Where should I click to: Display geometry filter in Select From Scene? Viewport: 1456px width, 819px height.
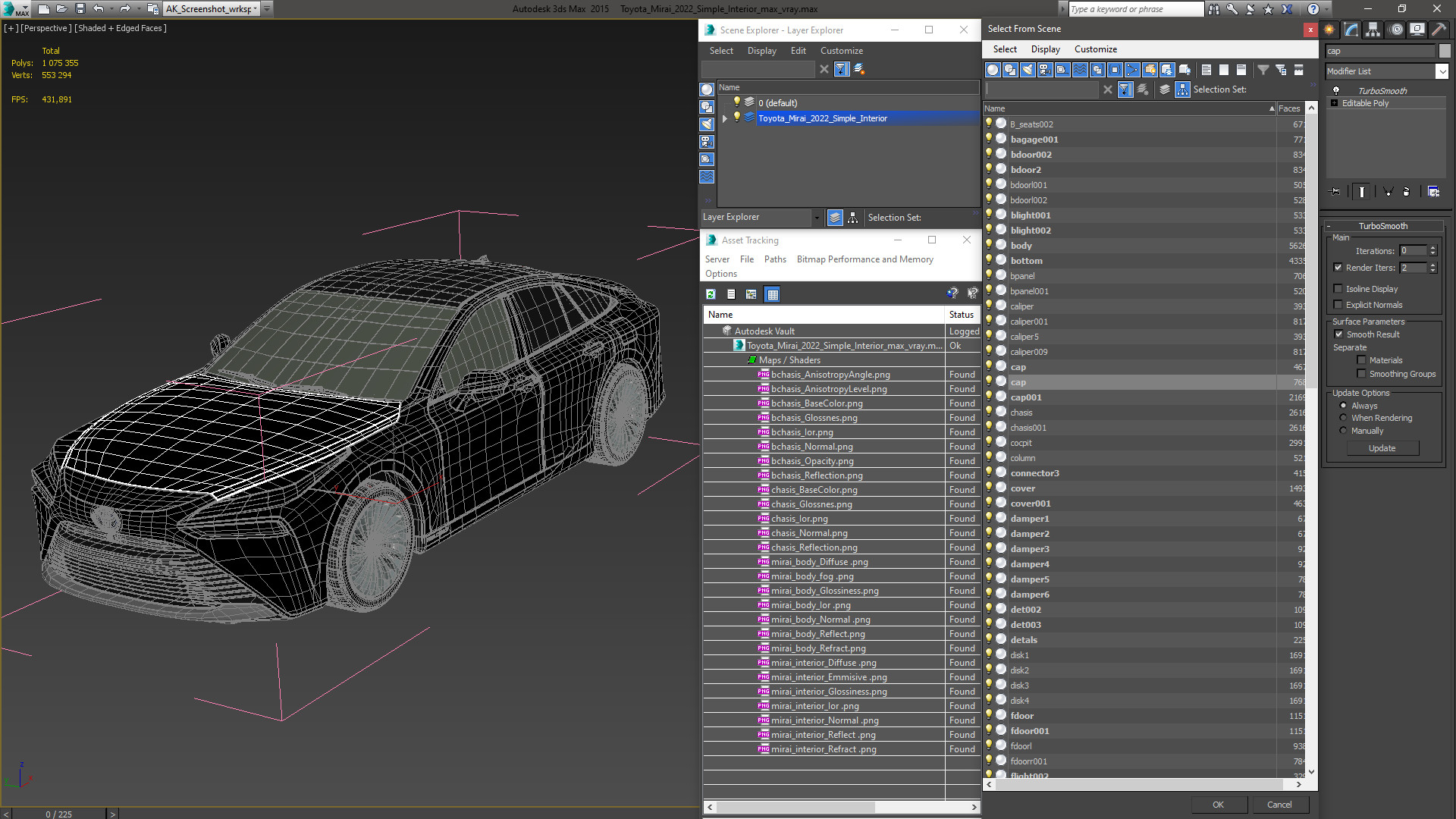993,70
